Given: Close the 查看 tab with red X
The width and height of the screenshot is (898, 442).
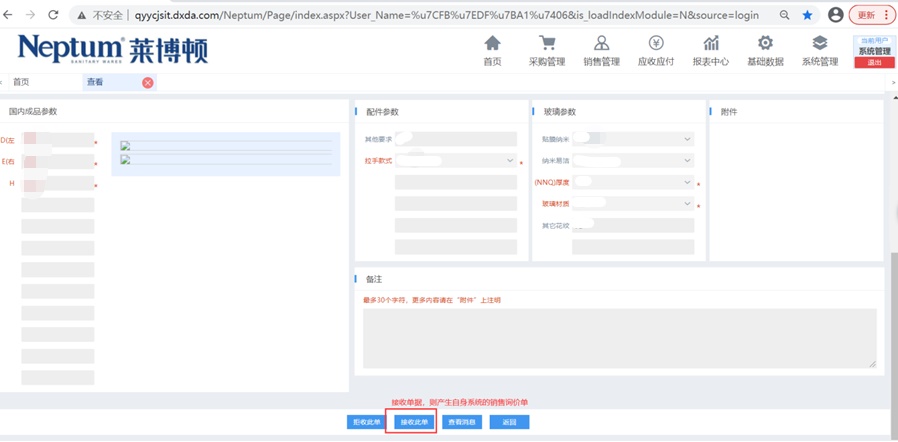Looking at the screenshot, I should (x=148, y=83).
